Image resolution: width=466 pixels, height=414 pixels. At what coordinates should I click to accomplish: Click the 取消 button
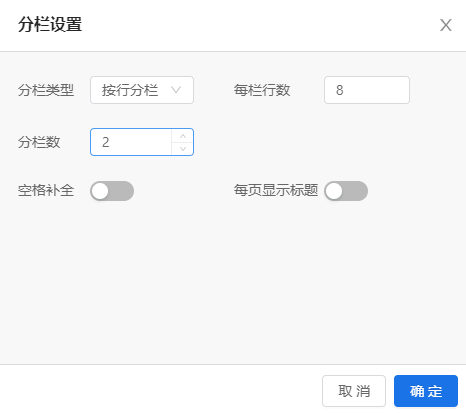[354, 391]
